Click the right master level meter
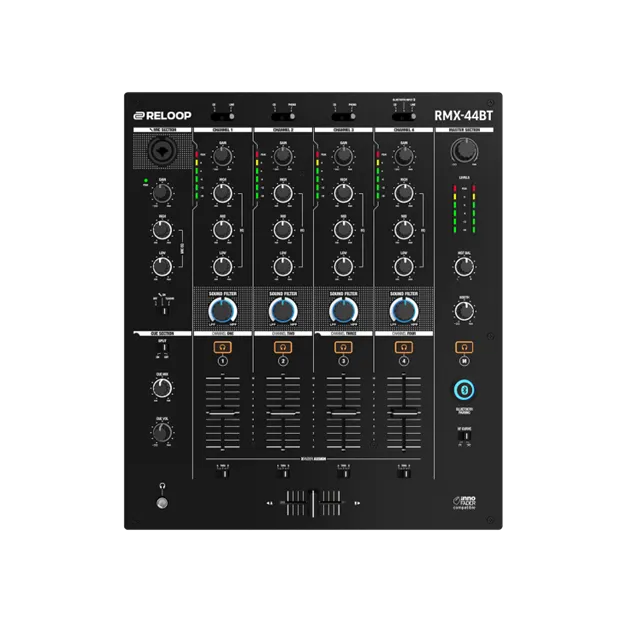The image size is (626, 626). tap(474, 209)
